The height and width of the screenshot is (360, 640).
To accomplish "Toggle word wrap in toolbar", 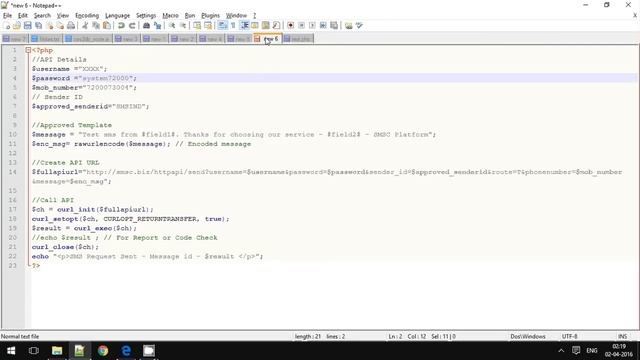I will (x=222, y=25).
